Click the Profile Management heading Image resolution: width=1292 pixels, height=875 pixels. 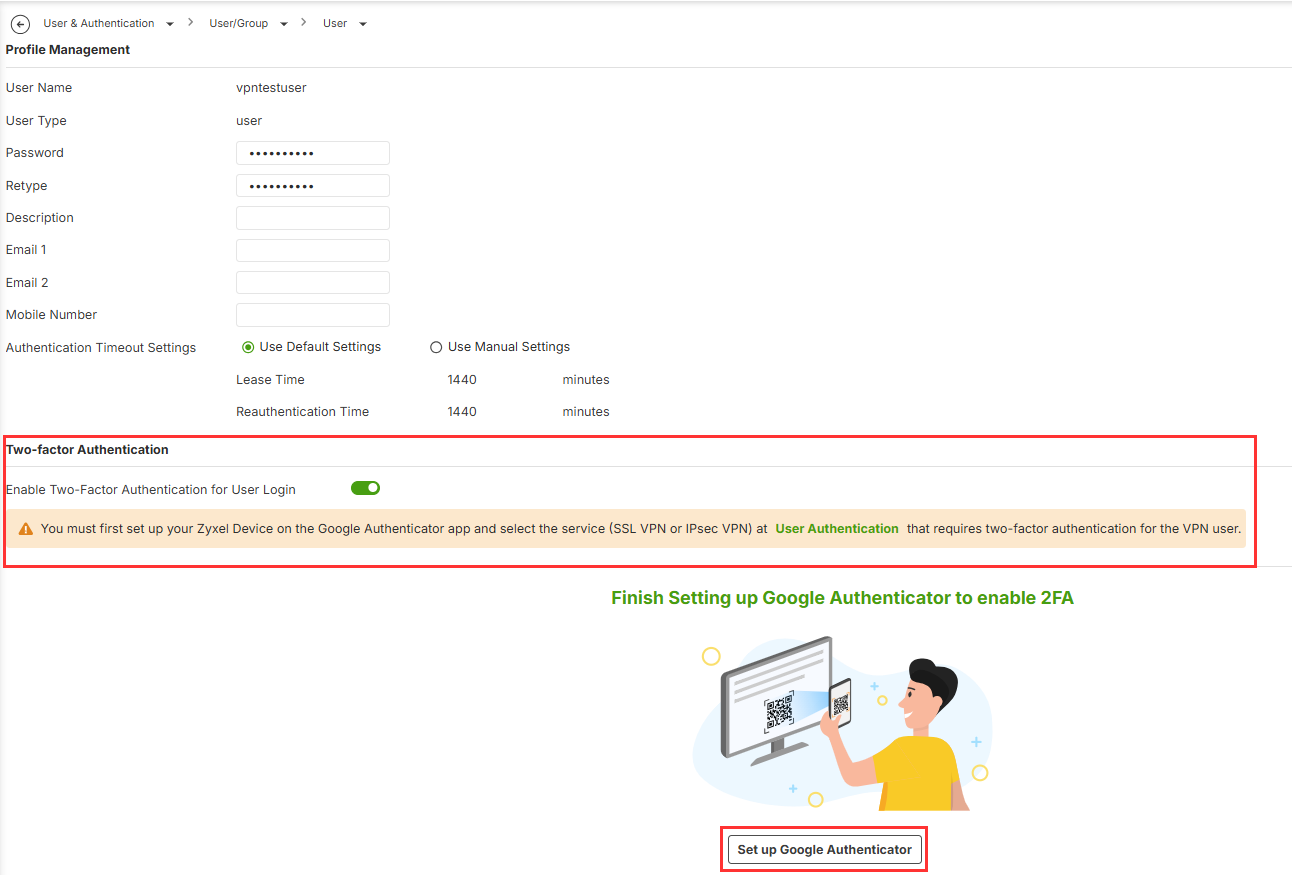point(68,49)
